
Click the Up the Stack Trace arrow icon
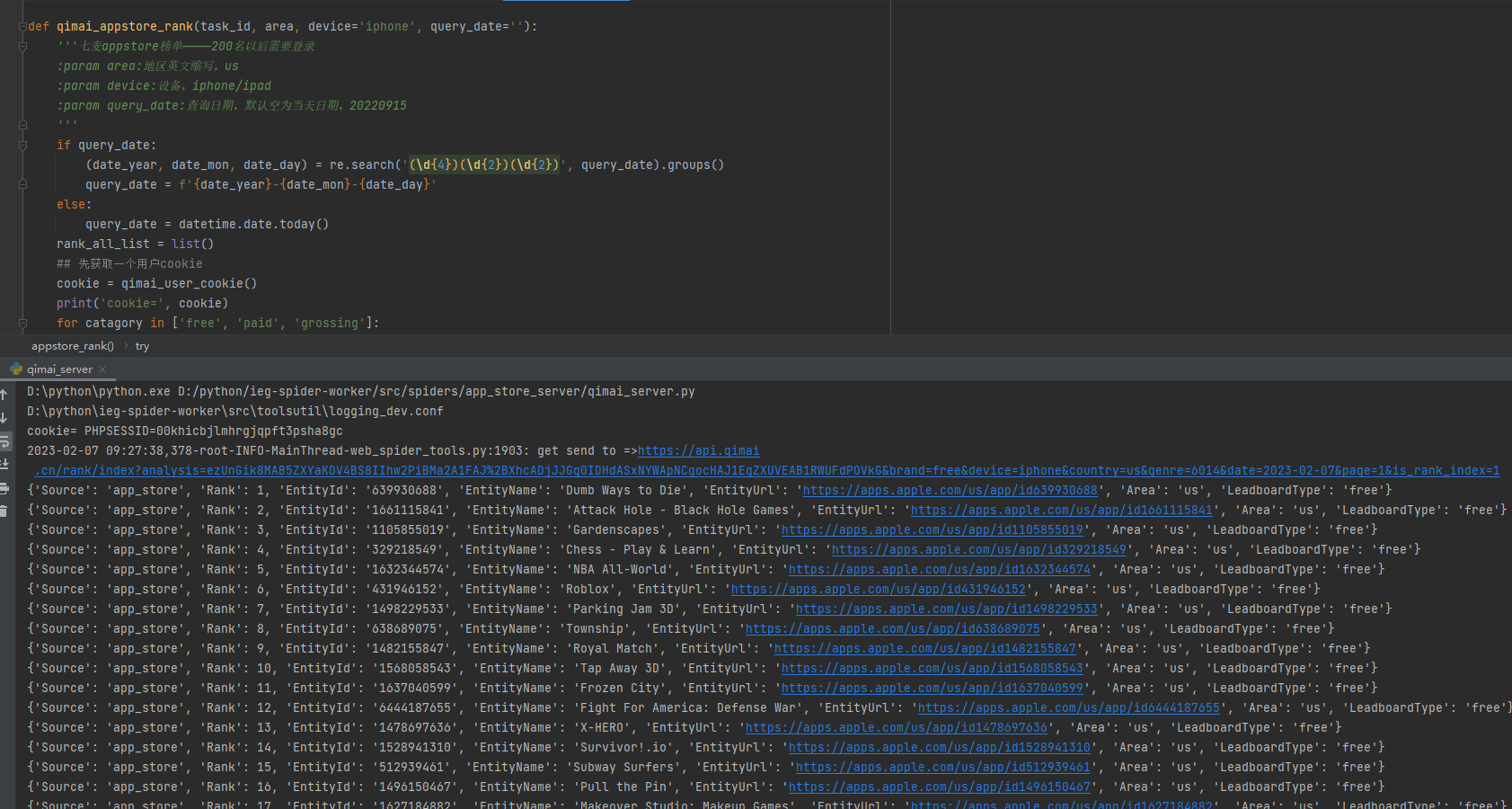pyautogui.click(x=4, y=395)
